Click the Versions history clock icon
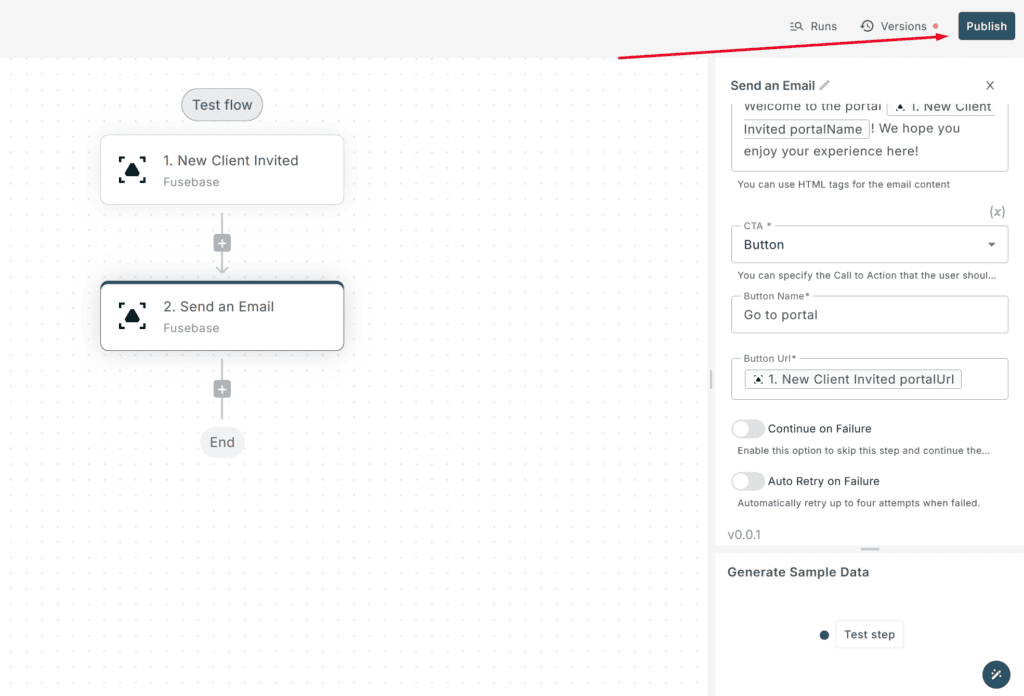The height and width of the screenshot is (696, 1024). click(867, 26)
